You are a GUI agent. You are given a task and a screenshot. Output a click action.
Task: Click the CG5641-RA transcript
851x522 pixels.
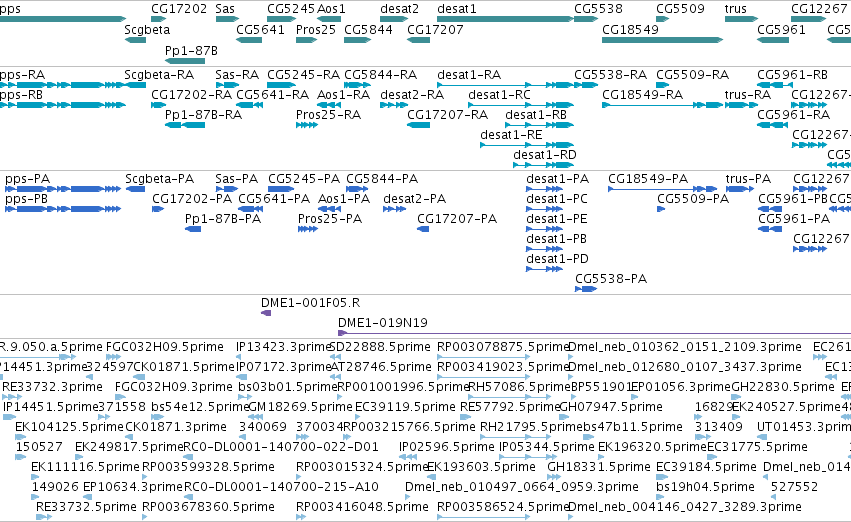(x=250, y=105)
